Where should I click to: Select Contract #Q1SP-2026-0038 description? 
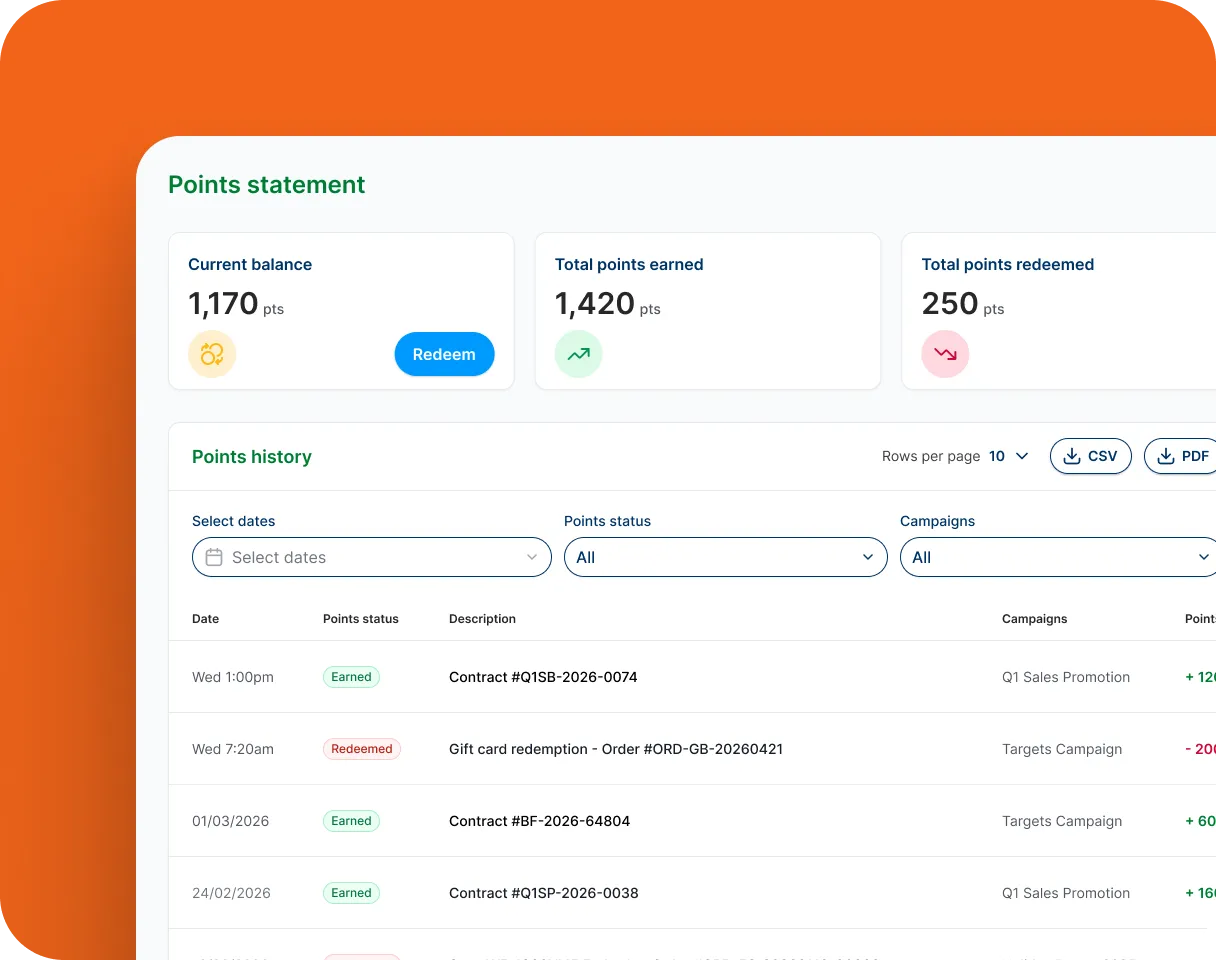(x=543, y=893)
